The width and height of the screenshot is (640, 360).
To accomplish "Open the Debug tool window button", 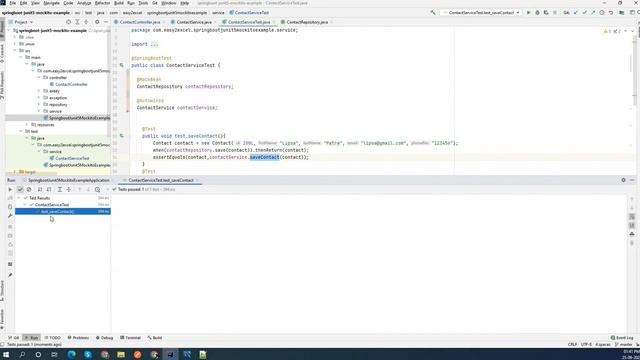I will click(x=104, y=338).
